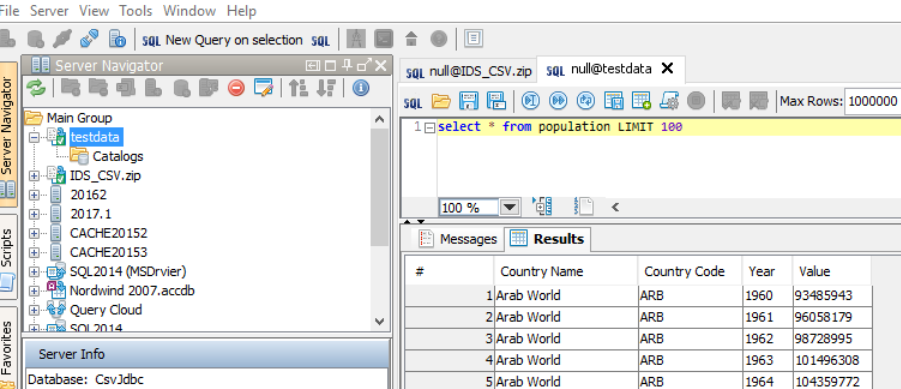Viewport: 901px width, 389px height.
Task: Open a SQL file with the folder icon
Action: 441,101
